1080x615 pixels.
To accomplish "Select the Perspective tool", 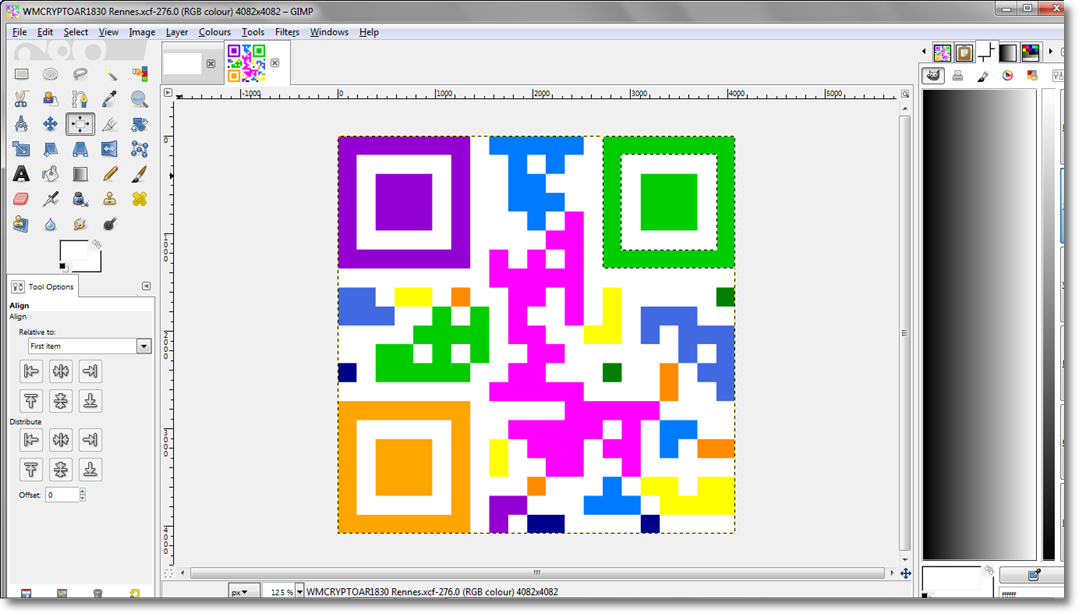I will click(80, 149).
